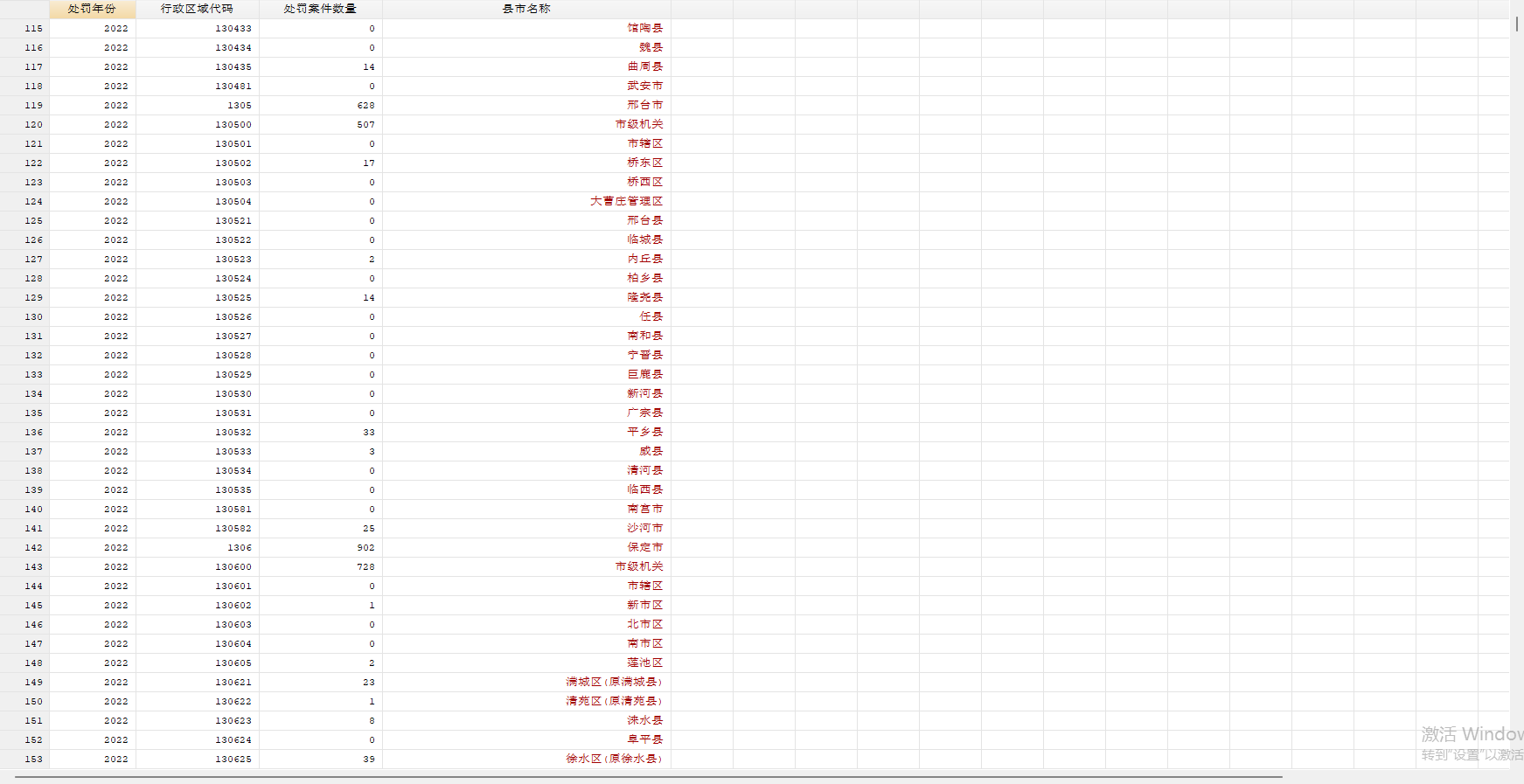Click the cell containing 涞水县

pyautogui.click(x=526, y=721)
